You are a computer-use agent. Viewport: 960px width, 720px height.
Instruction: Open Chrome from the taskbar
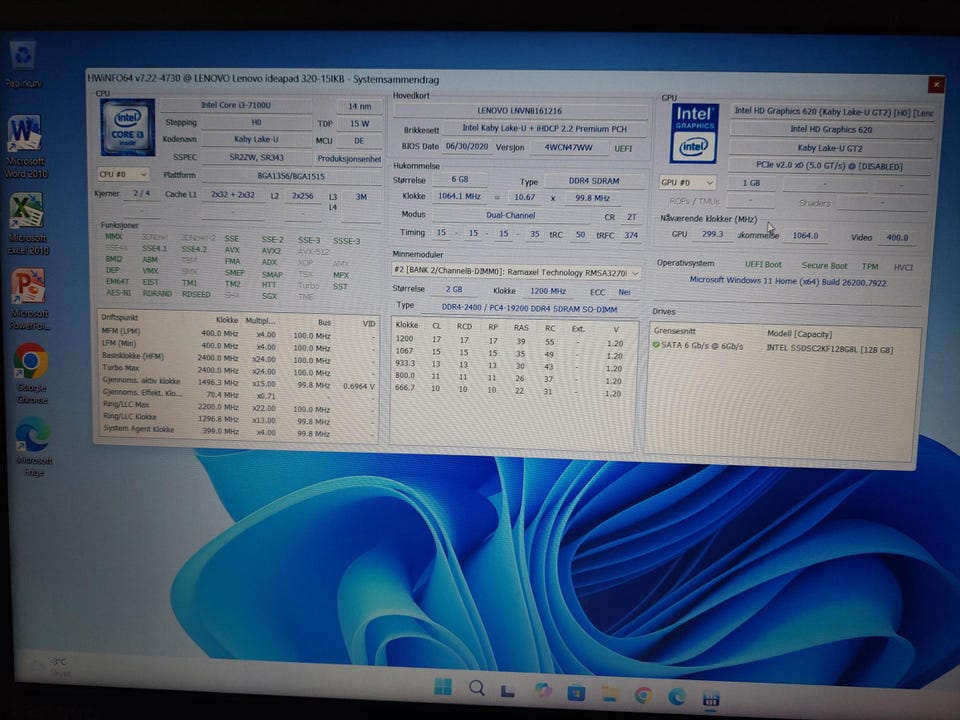click(x=643, y=695)
